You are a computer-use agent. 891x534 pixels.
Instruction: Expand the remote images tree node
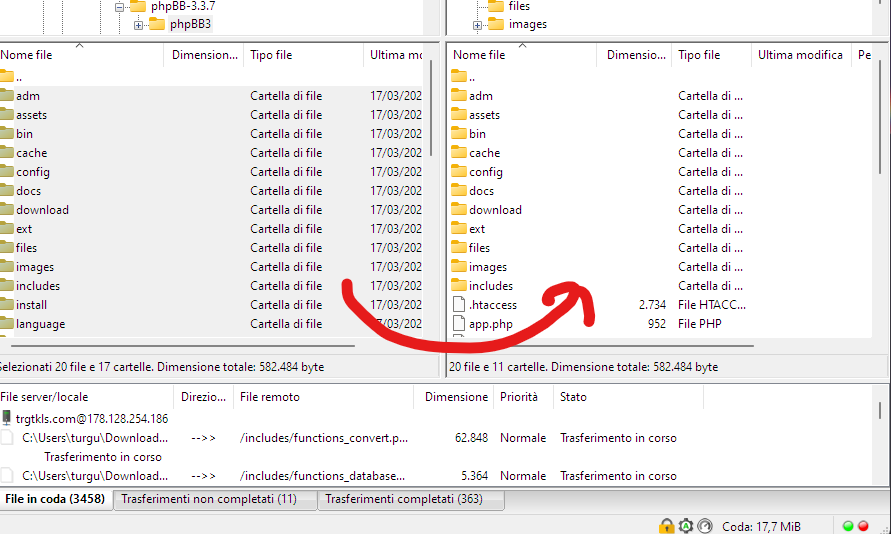[477, 24]
